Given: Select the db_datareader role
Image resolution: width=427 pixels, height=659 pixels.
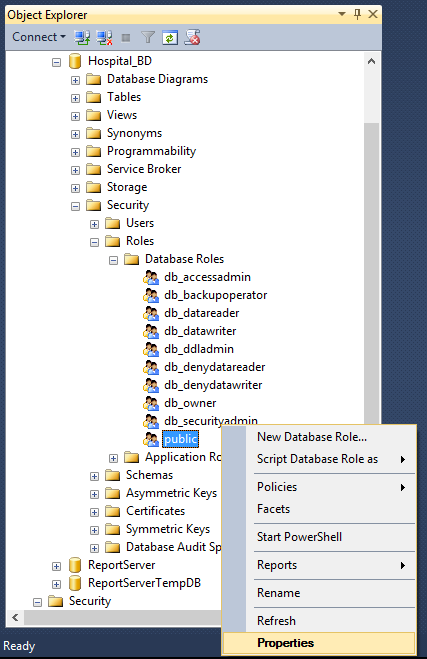Looking at the screenshot, I should pos(202,313).
